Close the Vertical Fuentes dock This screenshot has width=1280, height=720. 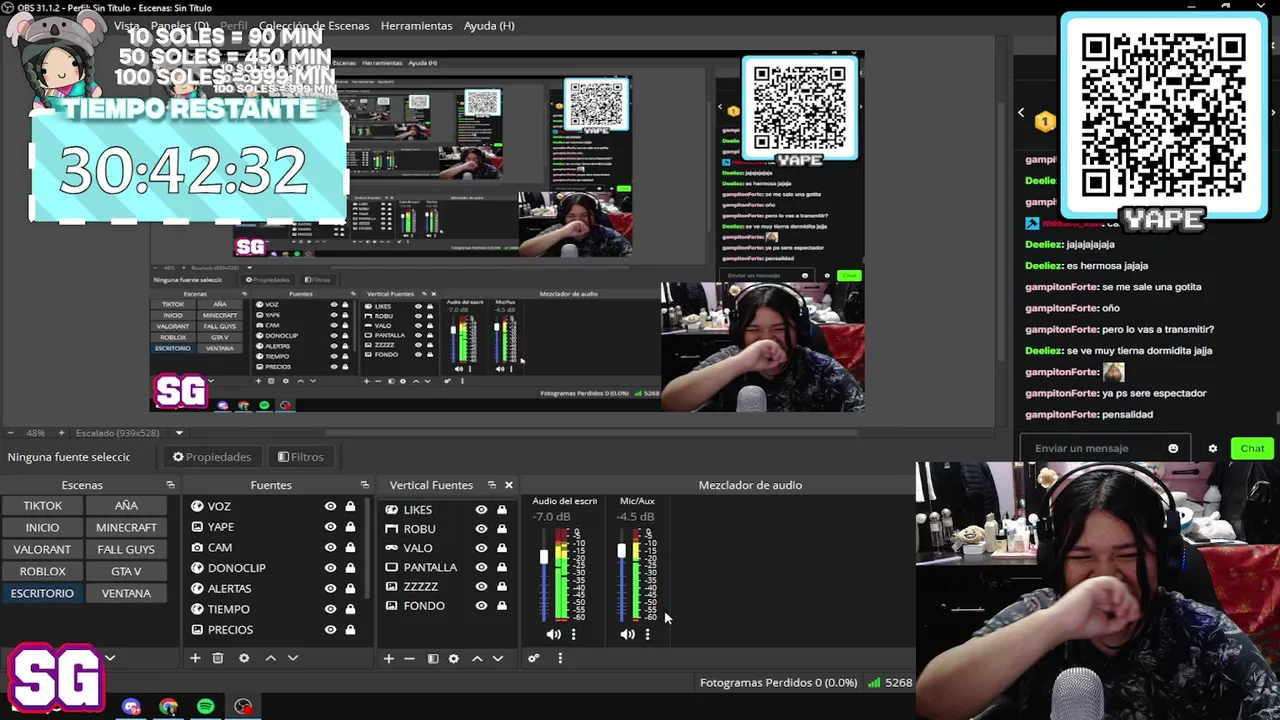[508, 485]
